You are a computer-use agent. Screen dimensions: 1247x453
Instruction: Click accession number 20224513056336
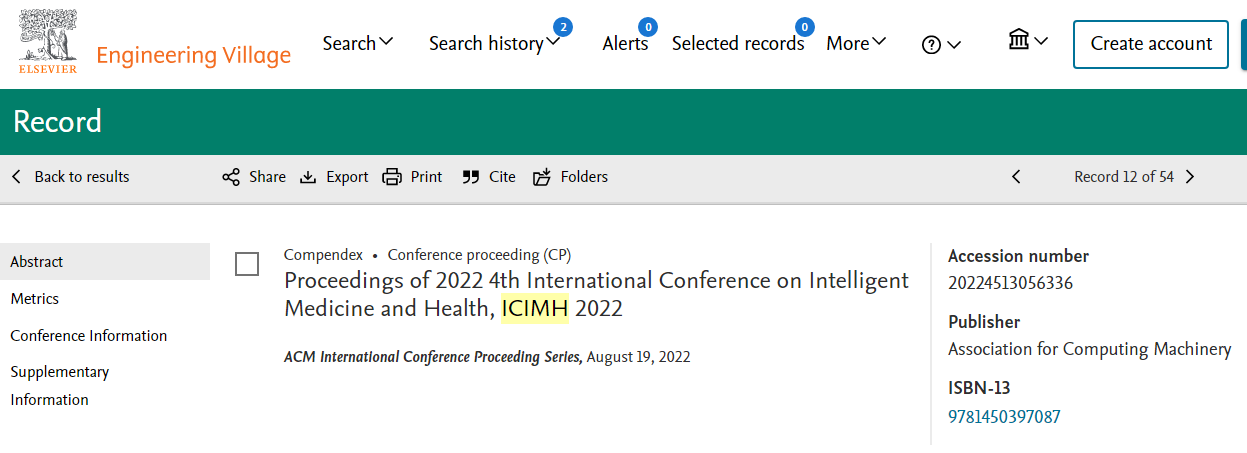[1010, 283]
